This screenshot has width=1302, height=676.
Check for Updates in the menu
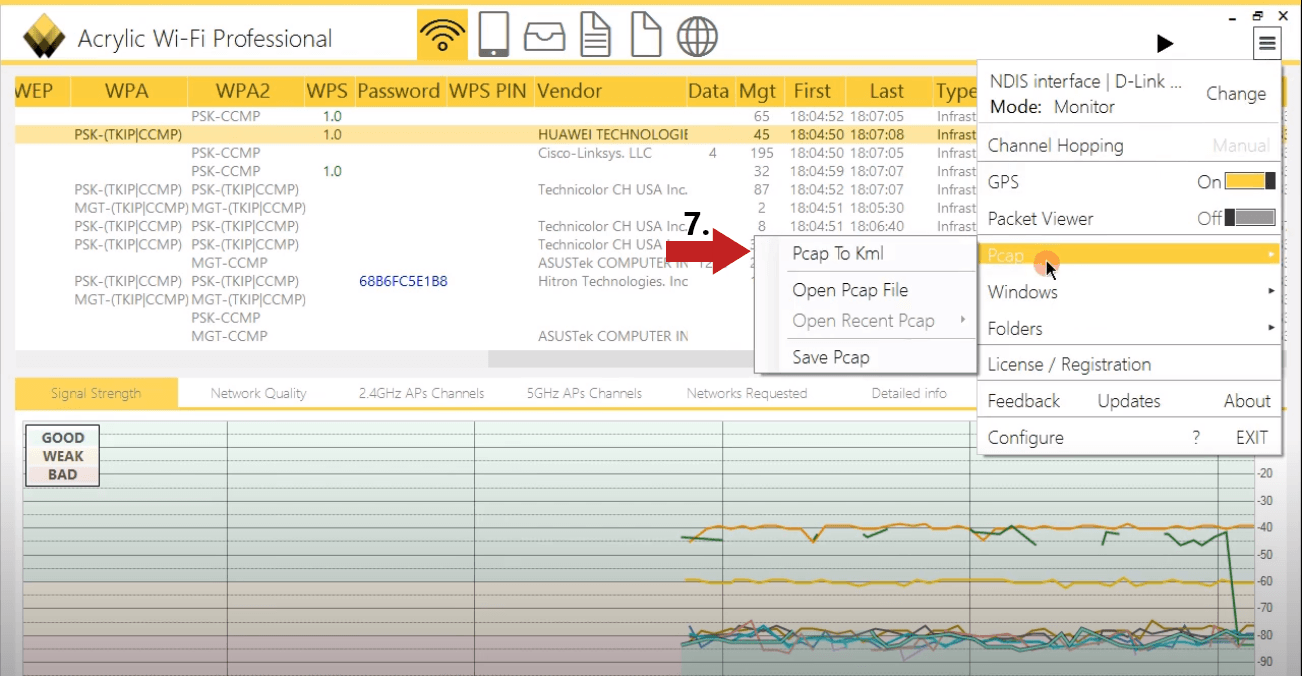pyautogui.click(x=1128, y=401)
